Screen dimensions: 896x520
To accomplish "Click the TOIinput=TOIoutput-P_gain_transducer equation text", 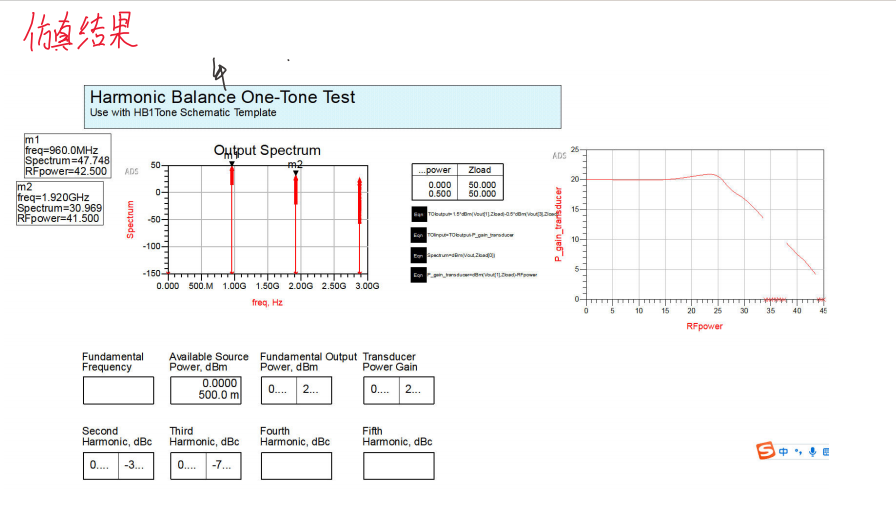I will (x=470, y=235).
